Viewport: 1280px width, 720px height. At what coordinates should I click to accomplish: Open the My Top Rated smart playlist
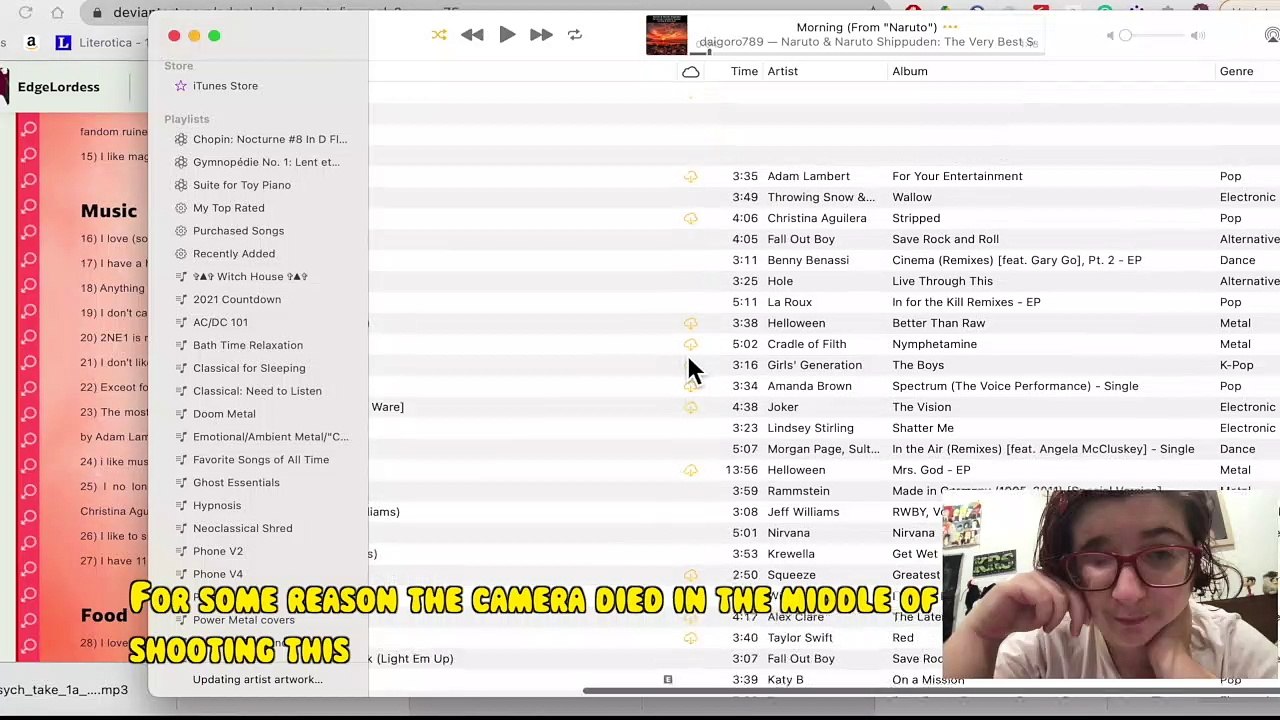[229, 208]
